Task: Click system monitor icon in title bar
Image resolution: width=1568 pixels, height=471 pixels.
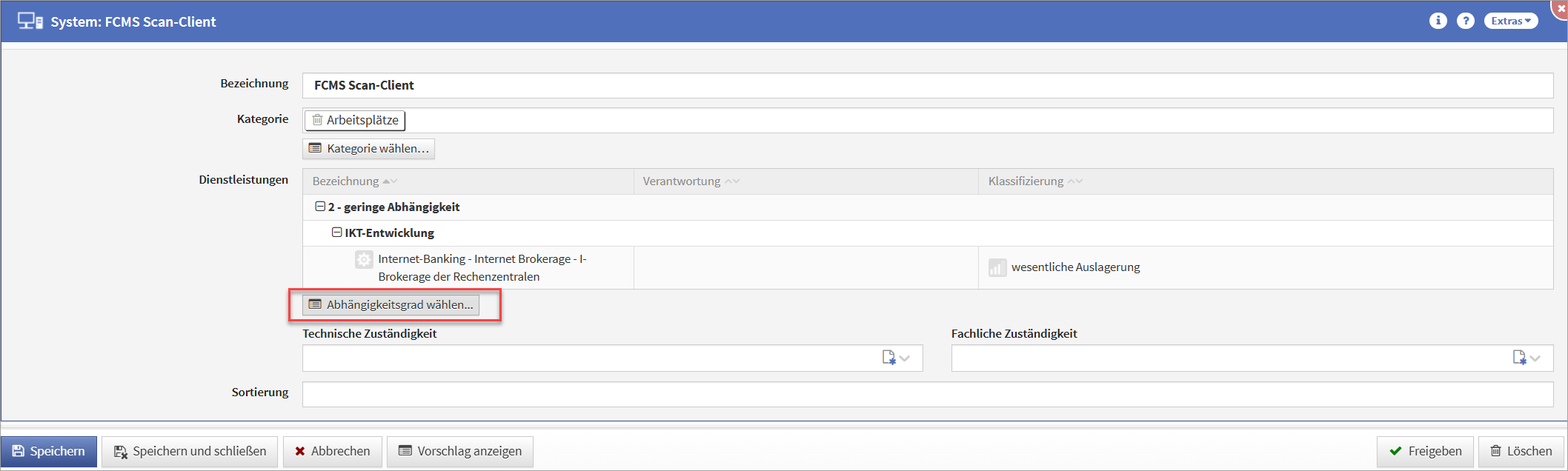Action: tap(30, 21)
